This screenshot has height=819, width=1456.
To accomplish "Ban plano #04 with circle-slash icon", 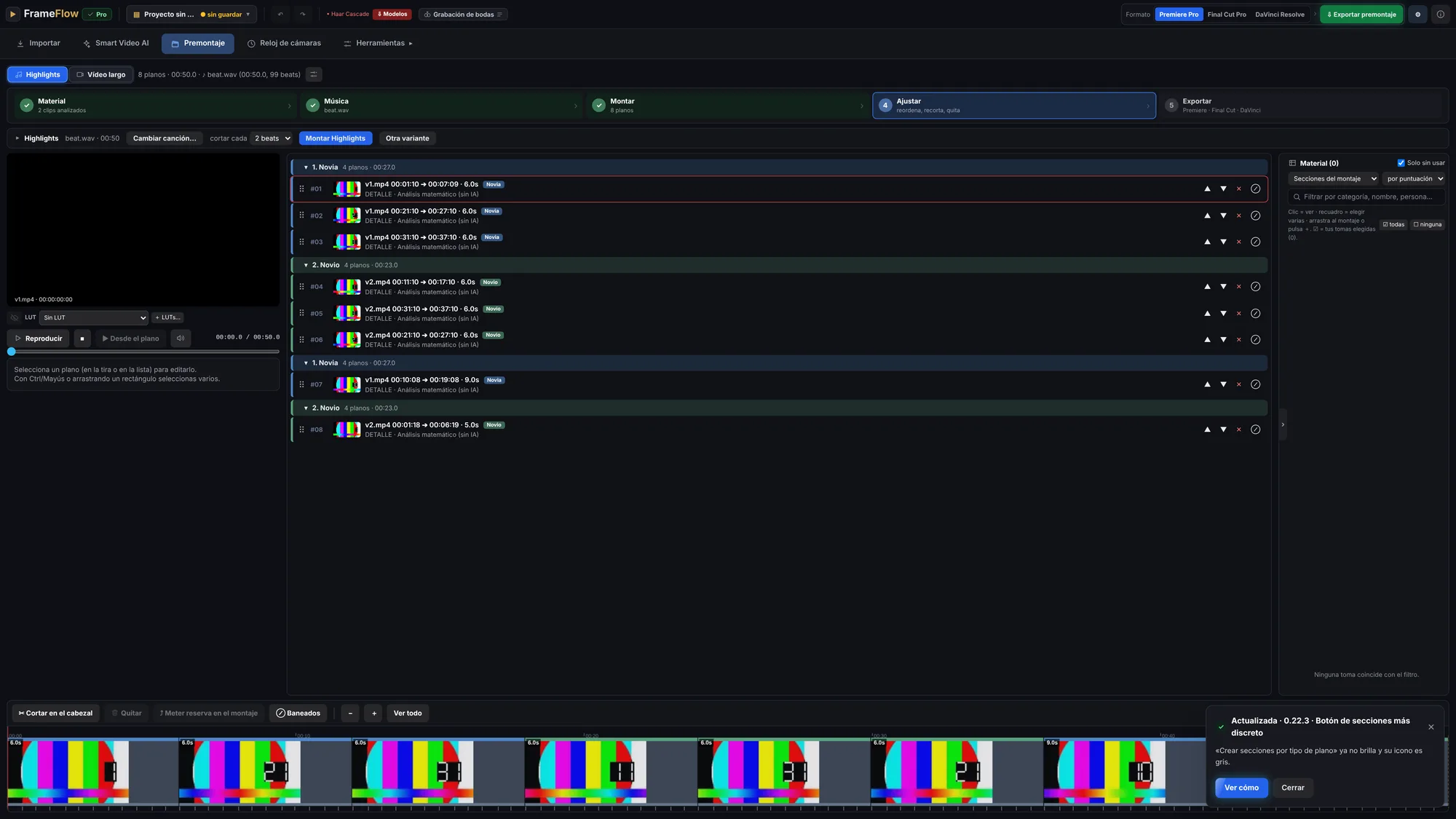I will click(x=1255, y=287).
